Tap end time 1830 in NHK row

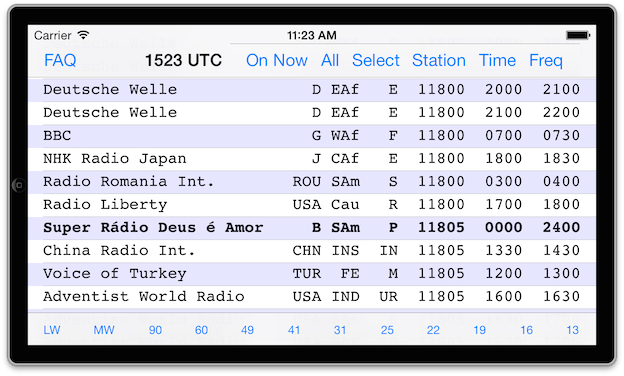tap(562, 159)
